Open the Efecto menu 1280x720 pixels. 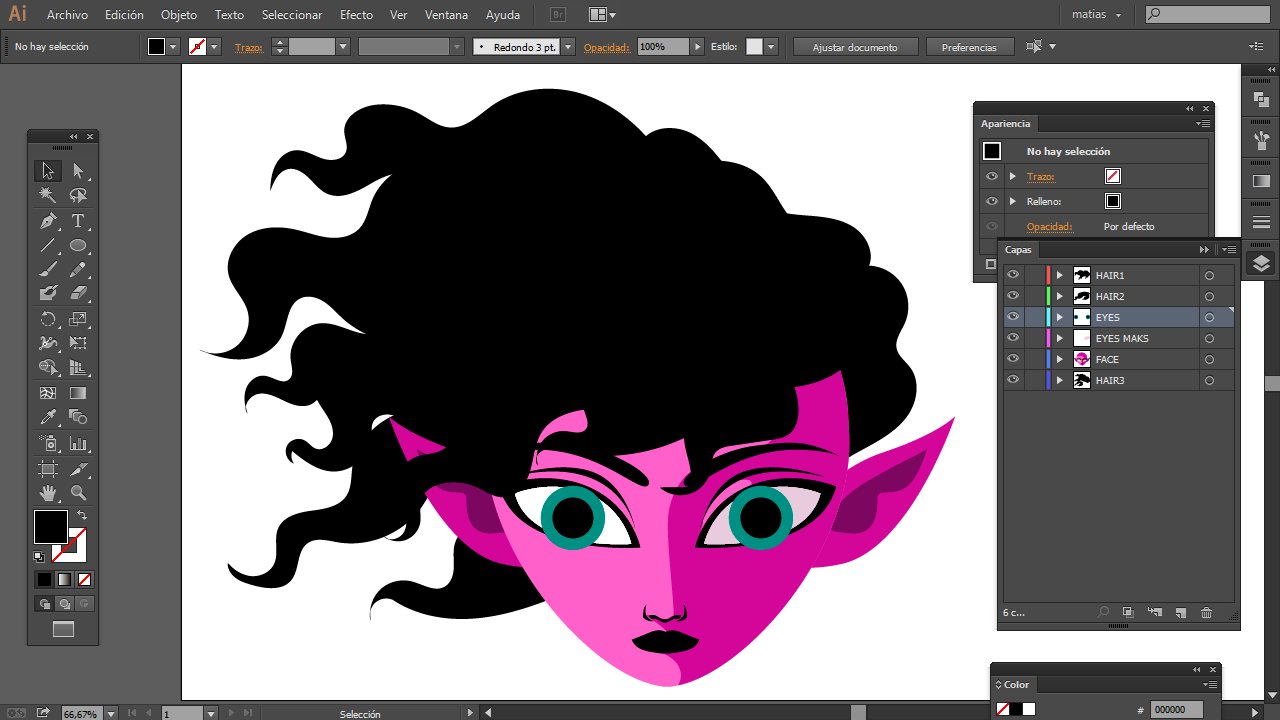click(x=356, y=15)
